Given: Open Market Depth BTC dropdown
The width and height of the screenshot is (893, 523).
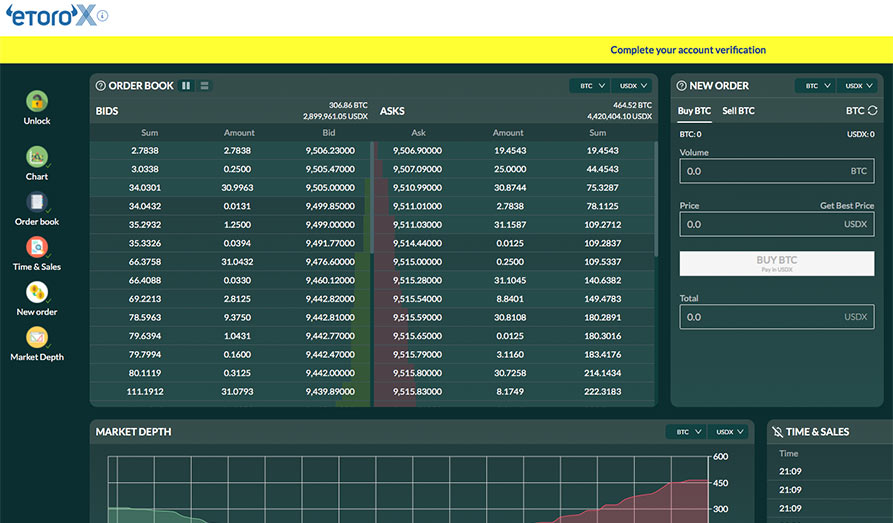Looking at the screenshot, I should point(687,432).
